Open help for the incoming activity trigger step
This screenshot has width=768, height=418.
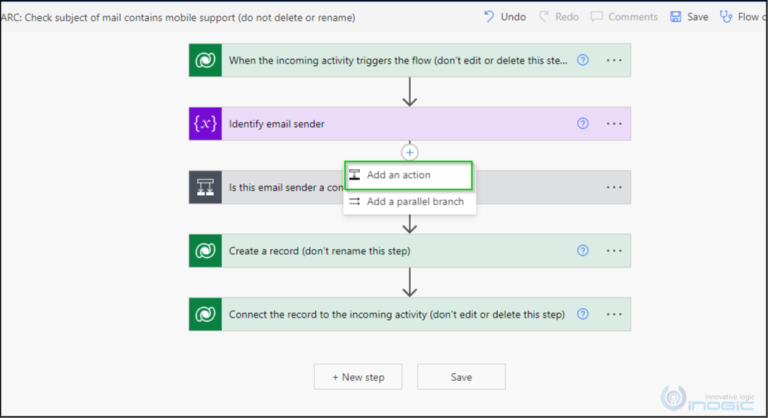582,60
